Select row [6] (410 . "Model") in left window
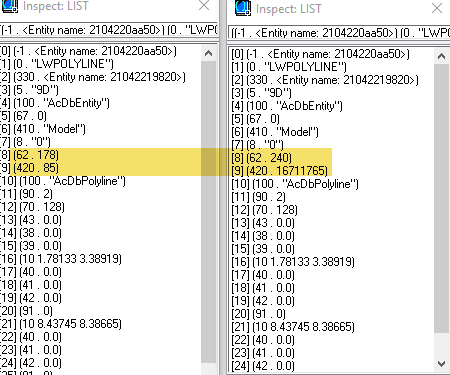Viewport: 450px width, 375px height. [43, 129]
